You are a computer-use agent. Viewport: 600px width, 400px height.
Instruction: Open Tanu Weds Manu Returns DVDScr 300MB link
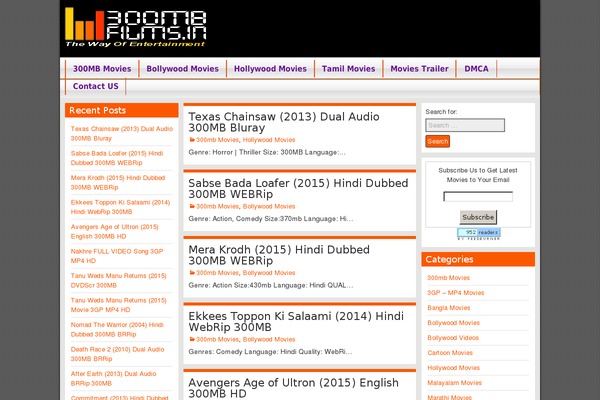coord(118,281)
